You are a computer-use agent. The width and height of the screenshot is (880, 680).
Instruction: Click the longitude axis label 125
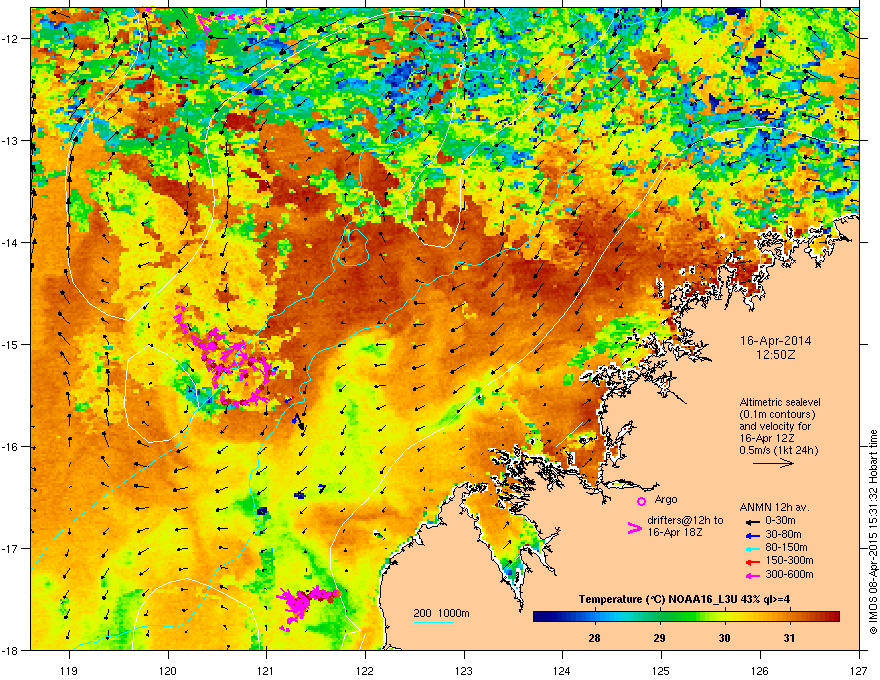[x=661, y=670]
